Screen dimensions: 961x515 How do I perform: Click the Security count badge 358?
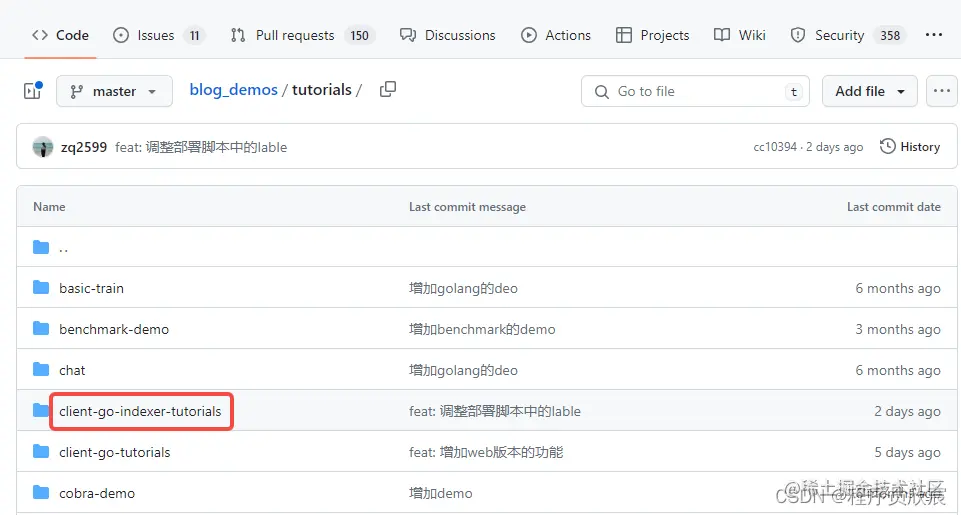(890, 36)
